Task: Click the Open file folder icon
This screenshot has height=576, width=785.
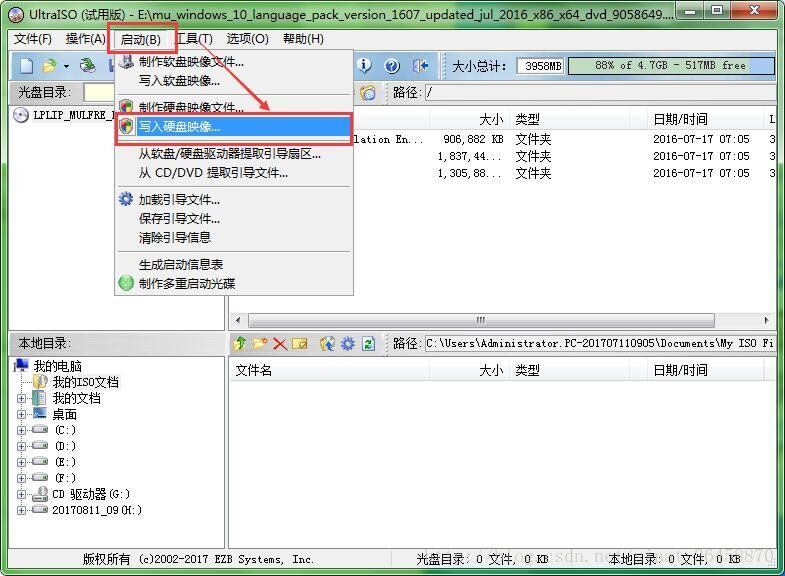Action: [x=50, y=66]
